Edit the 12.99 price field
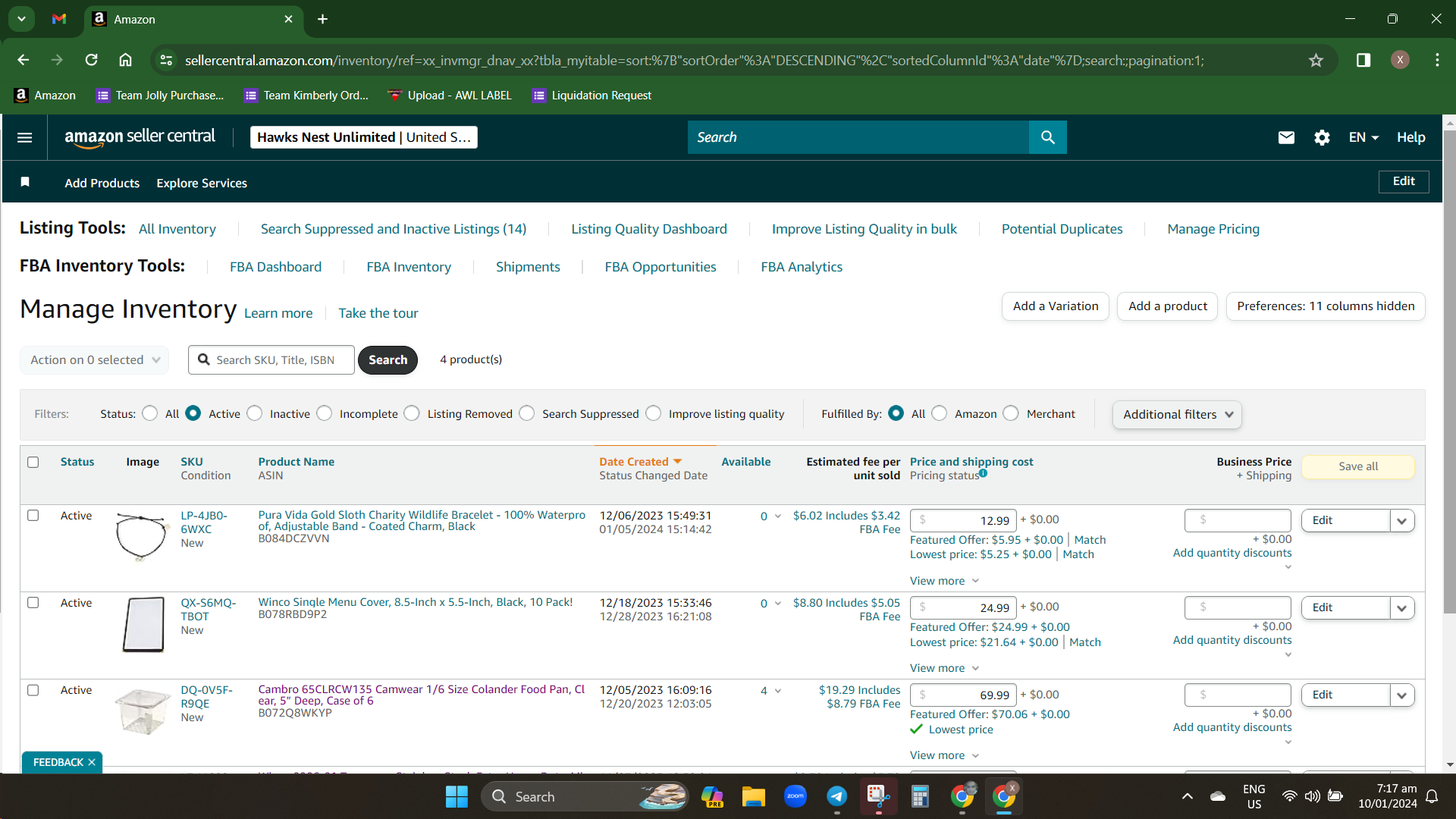 tap(963, 520)
